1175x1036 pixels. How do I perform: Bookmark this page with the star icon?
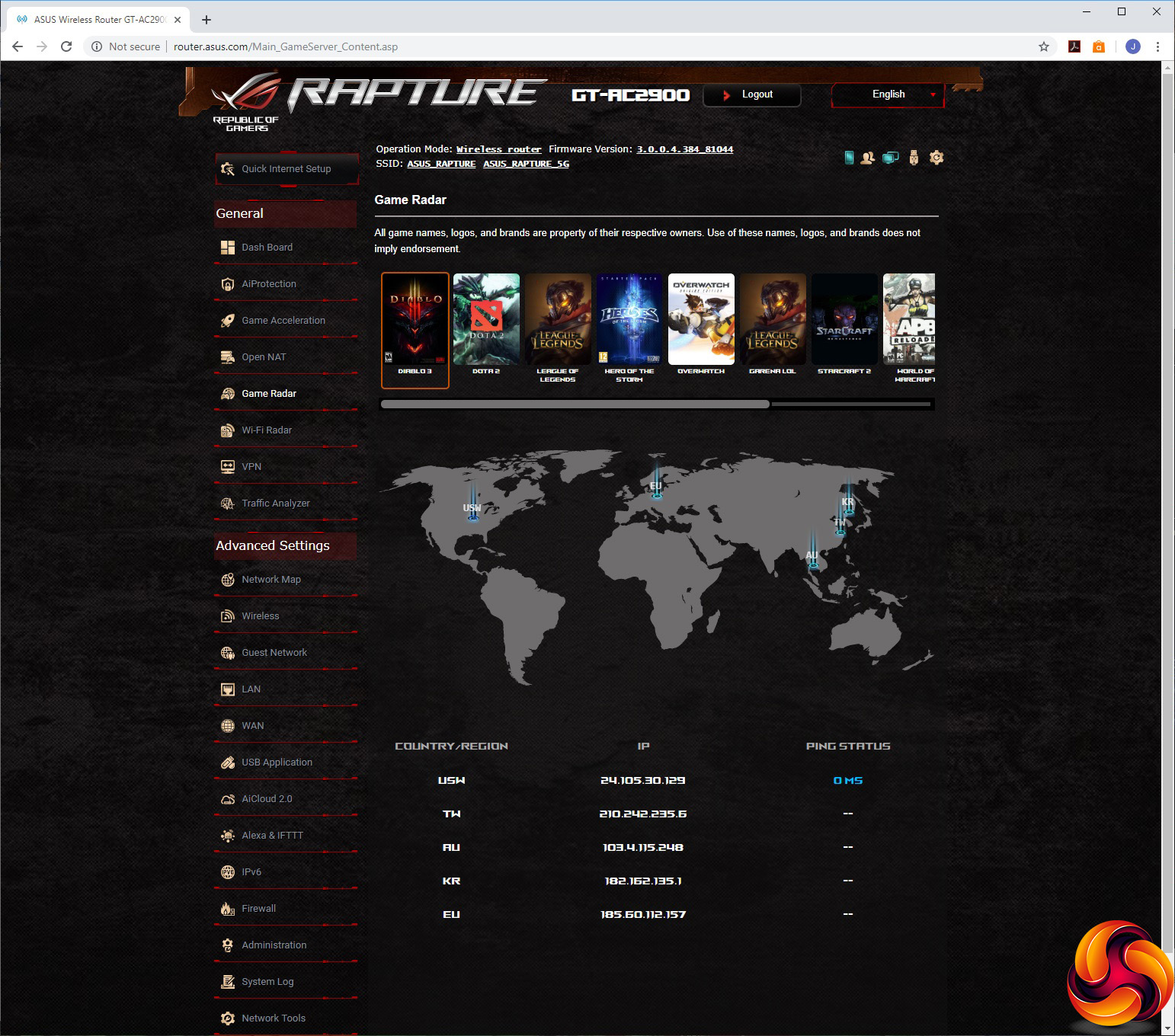click(x=1044, y=46)
